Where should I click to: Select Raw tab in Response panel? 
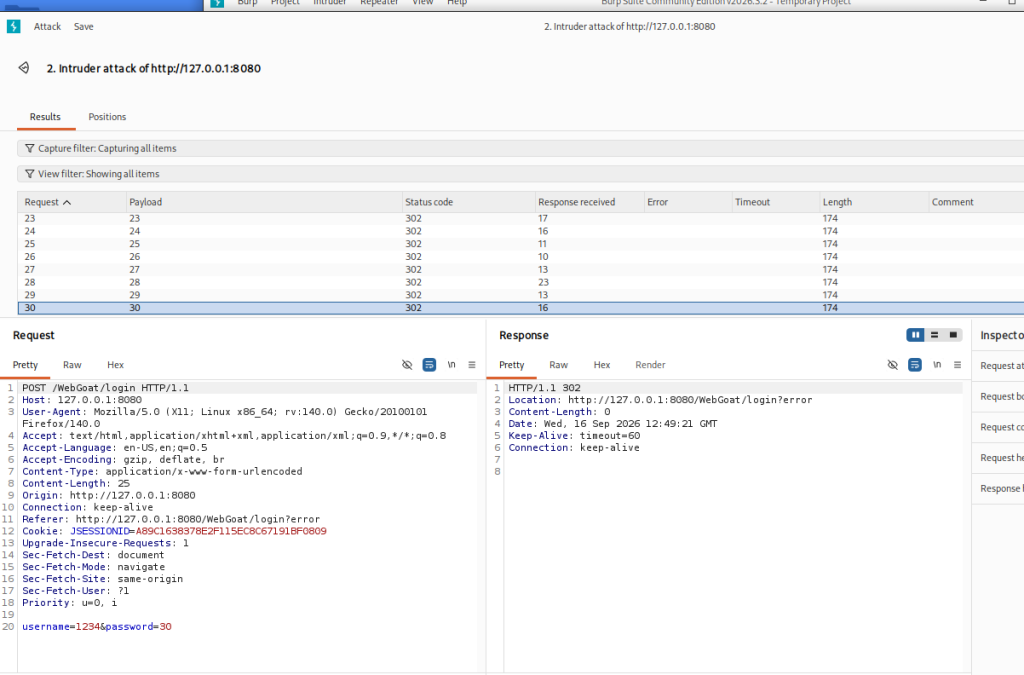pos(558,365)
